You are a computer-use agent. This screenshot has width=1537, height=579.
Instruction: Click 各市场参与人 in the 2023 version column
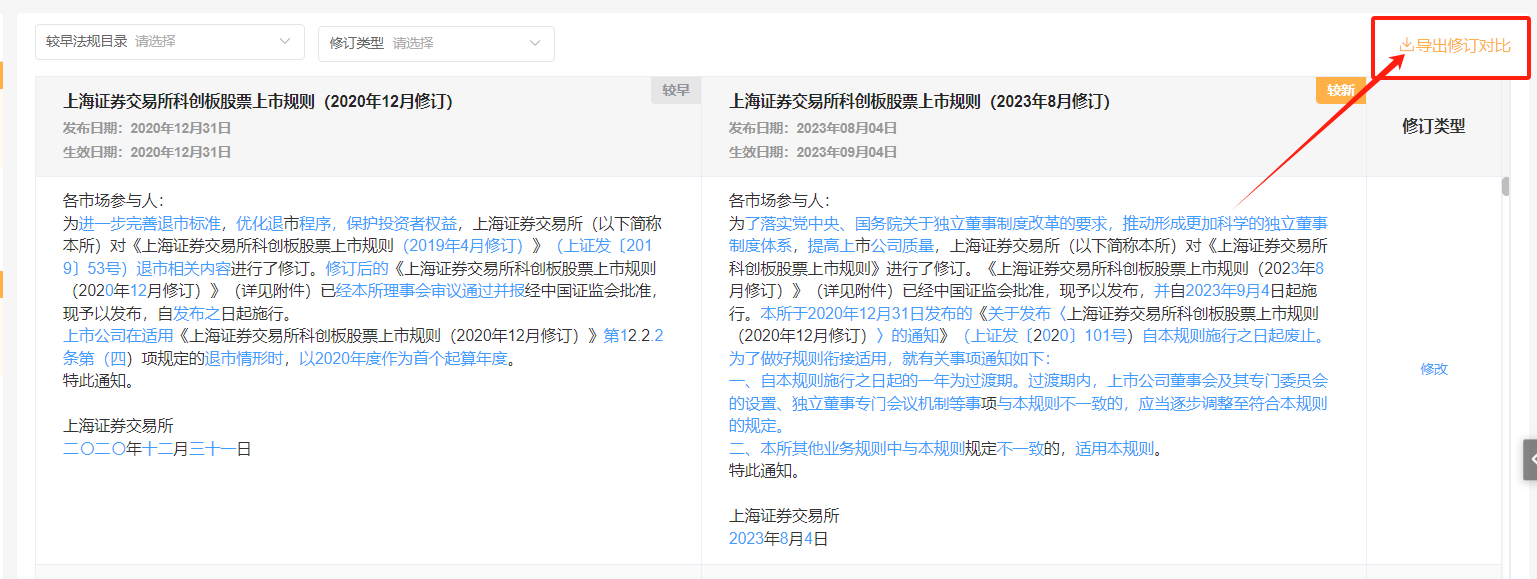tap(779, 201)
